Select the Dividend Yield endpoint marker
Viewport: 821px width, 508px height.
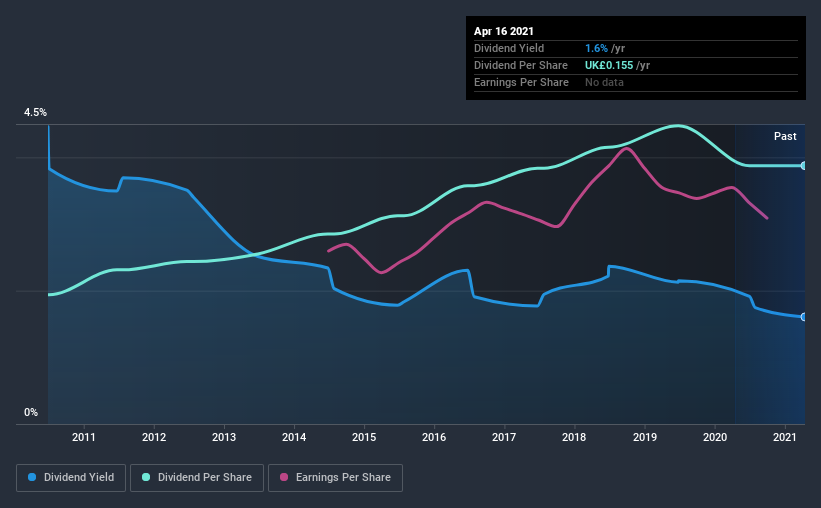(x=803, y=317)
